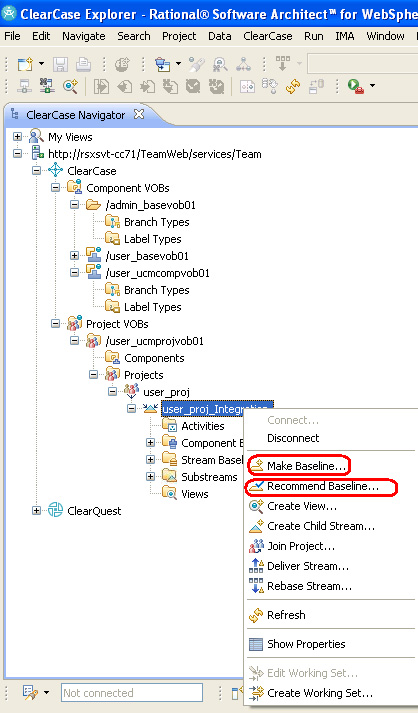Click the ClearCase node icon
Viewport: 418px width, 713px height.
(55, 171)
